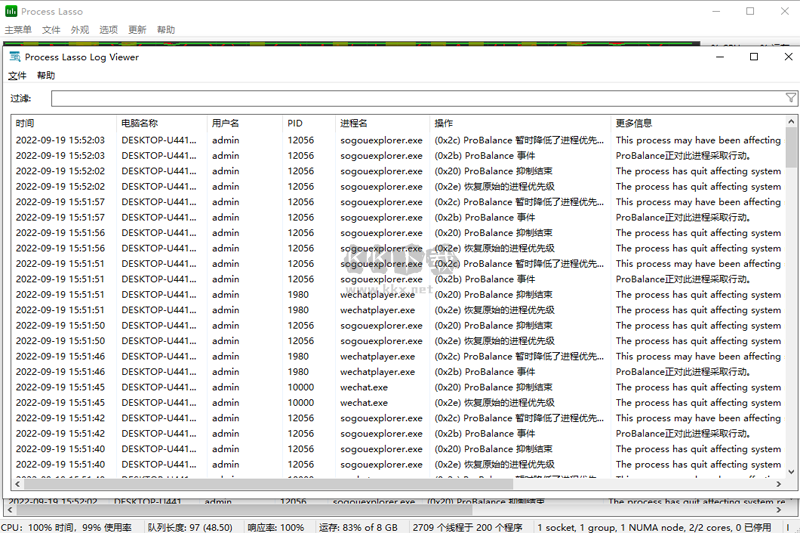The width and height of the screenshot is (800, 533).
Task: Select the 15:51:40 sogouexplorer.exe 抑制结束 row
Action: click(x=398, y=449)
